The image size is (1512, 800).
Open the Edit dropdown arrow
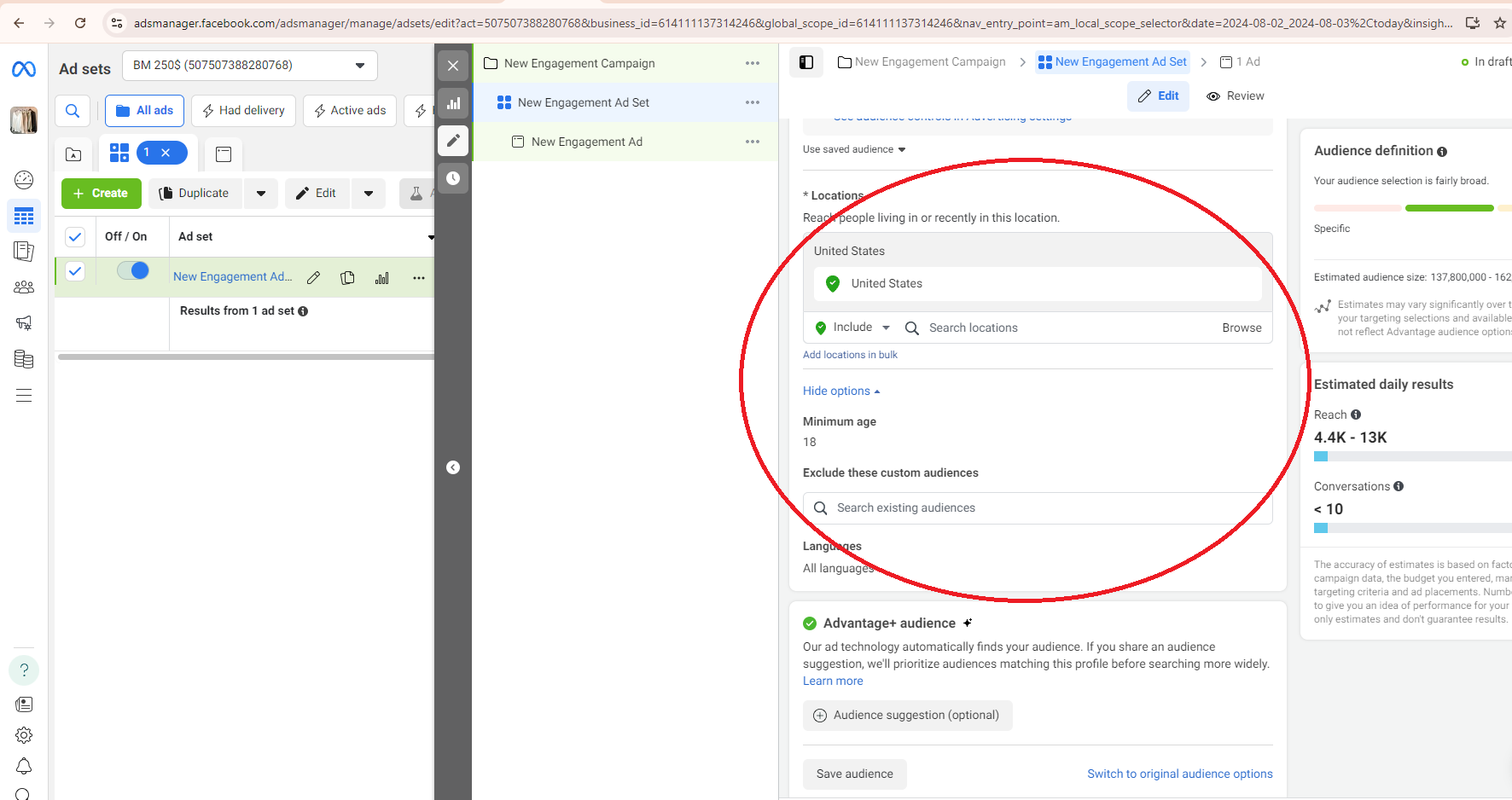point(369,194)
